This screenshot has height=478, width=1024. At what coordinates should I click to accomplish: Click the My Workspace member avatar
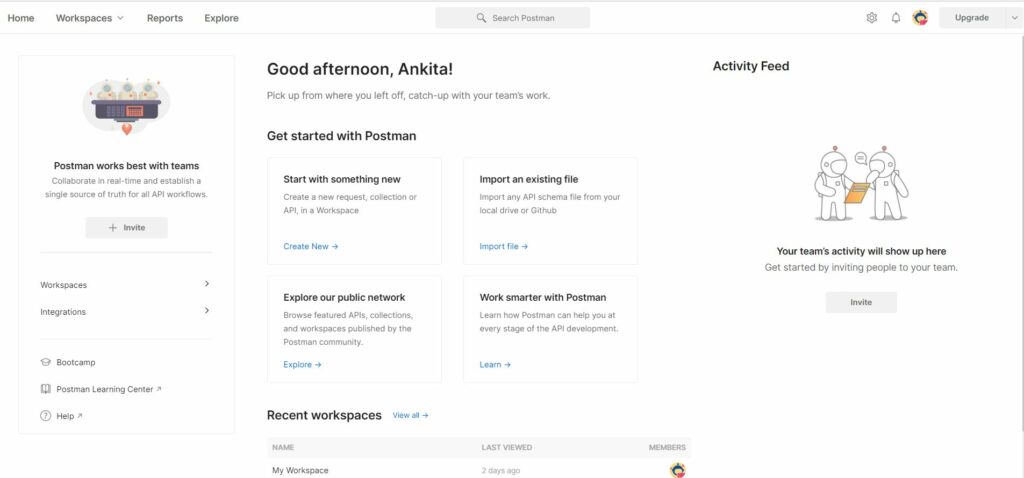[x=678, y=470]
